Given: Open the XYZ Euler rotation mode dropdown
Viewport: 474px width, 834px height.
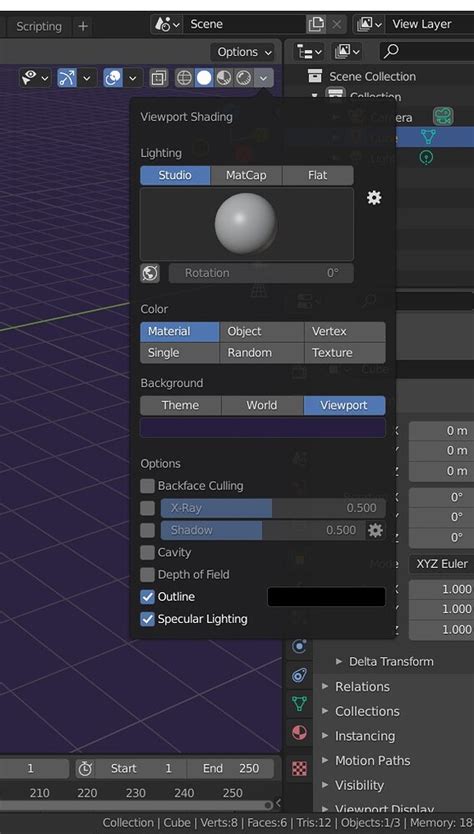Looking at the screenshot, I should 441,564.
